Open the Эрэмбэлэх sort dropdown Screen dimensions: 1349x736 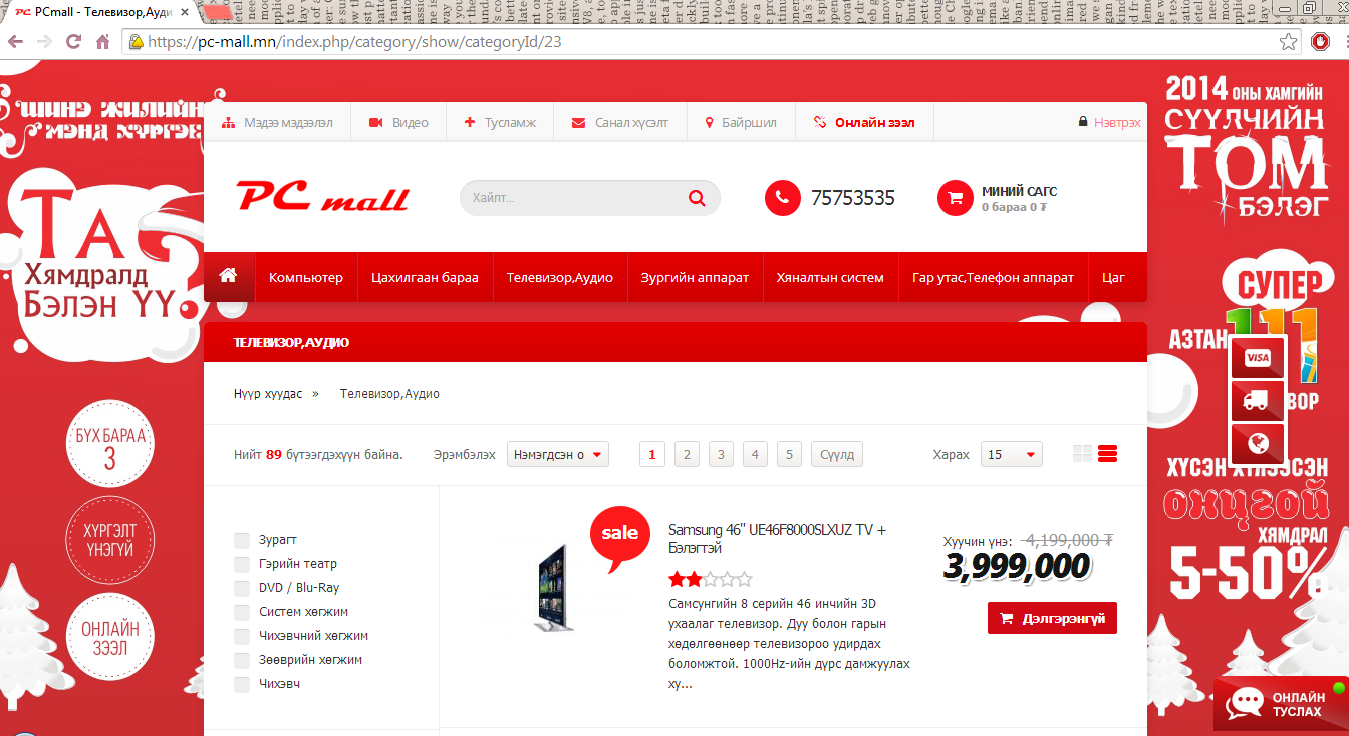558,454
